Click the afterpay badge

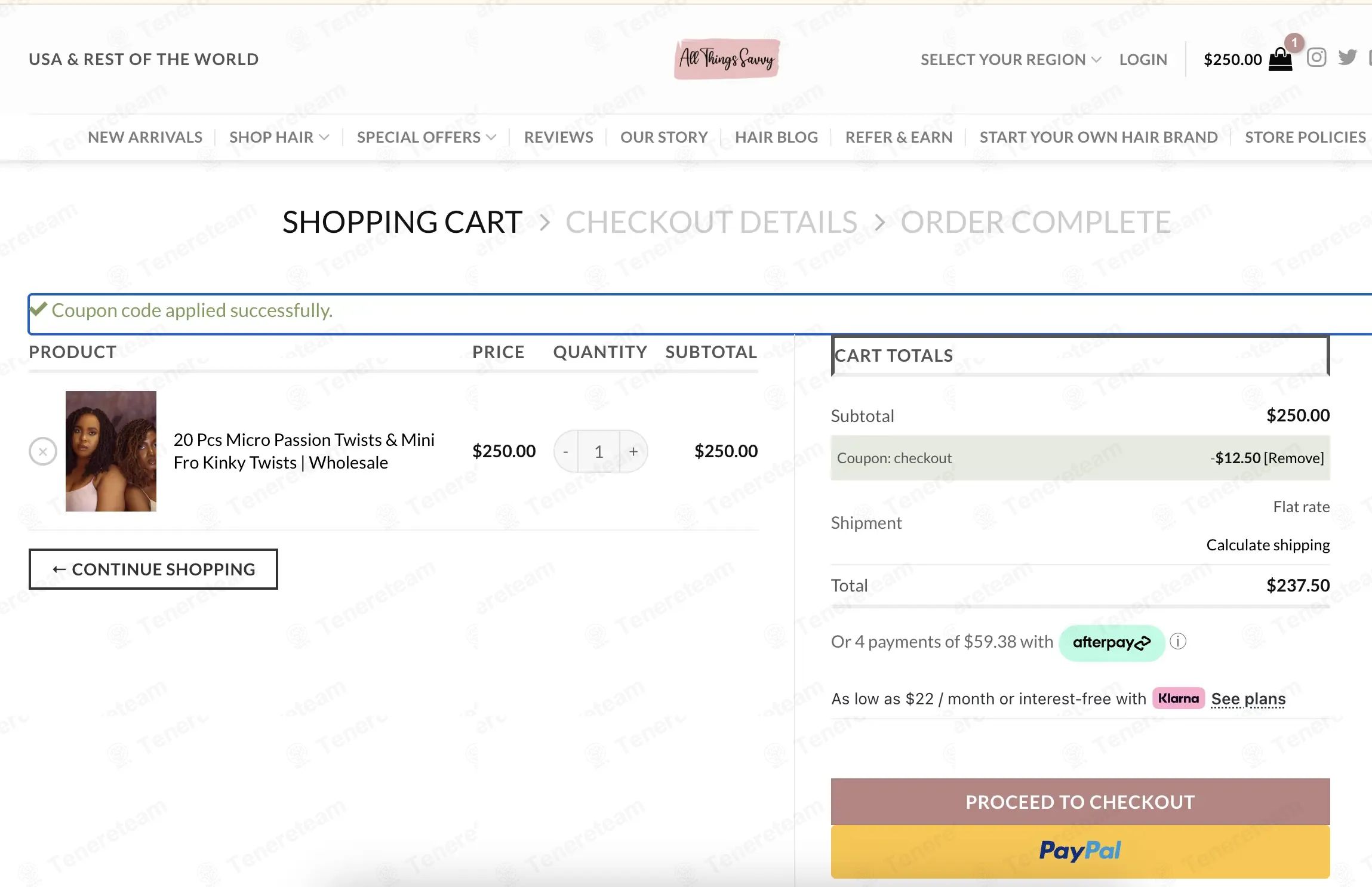(x=1112, y=643)
